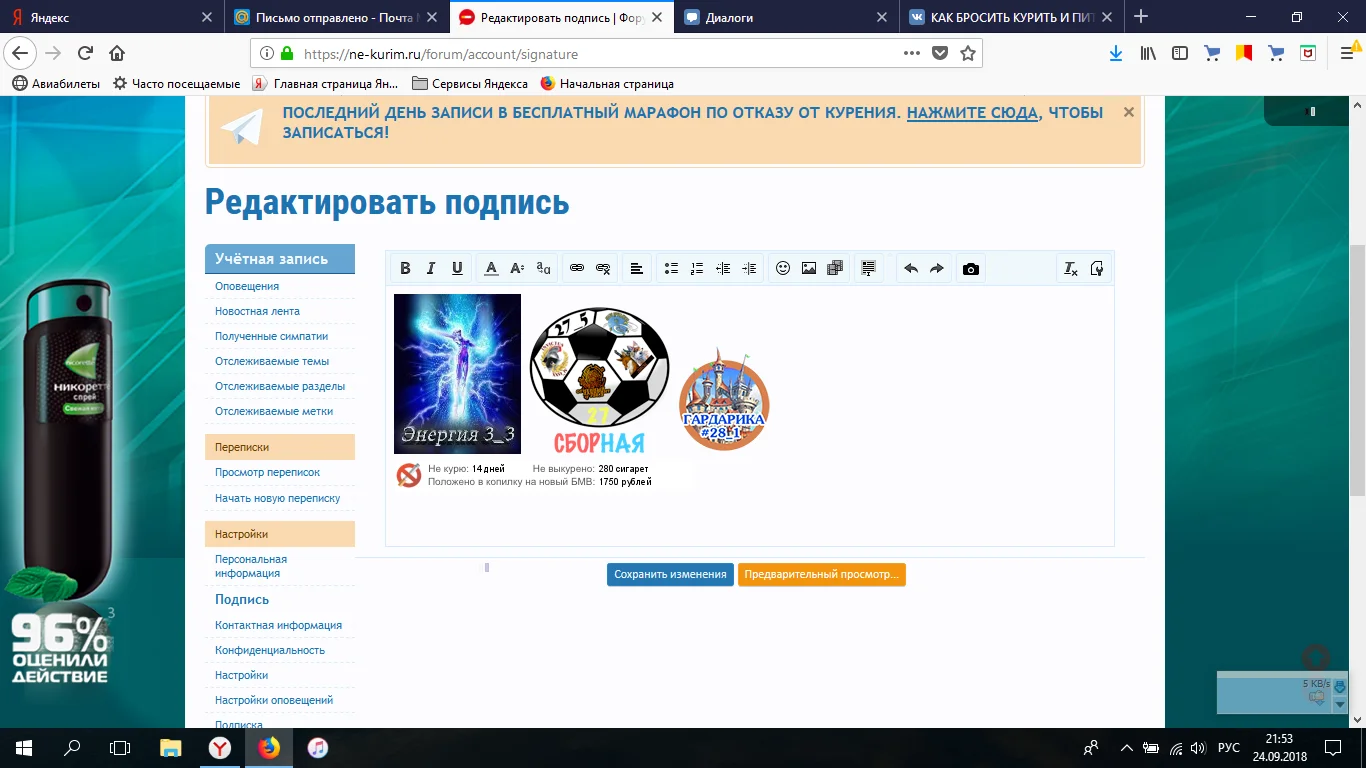Remove link with the unlink icon
The height and width of the screenshot is (768, 1366).
[x=603, y=268]
